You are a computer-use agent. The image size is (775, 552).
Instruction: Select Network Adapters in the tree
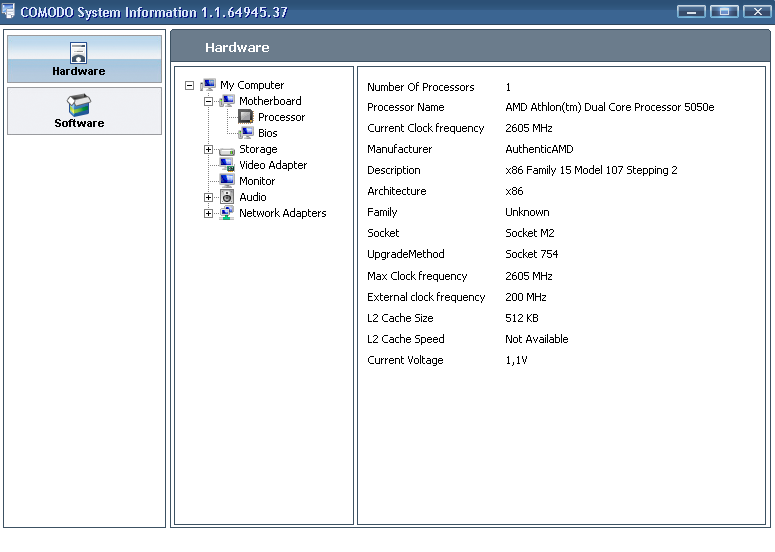click(x=283, y=213)
